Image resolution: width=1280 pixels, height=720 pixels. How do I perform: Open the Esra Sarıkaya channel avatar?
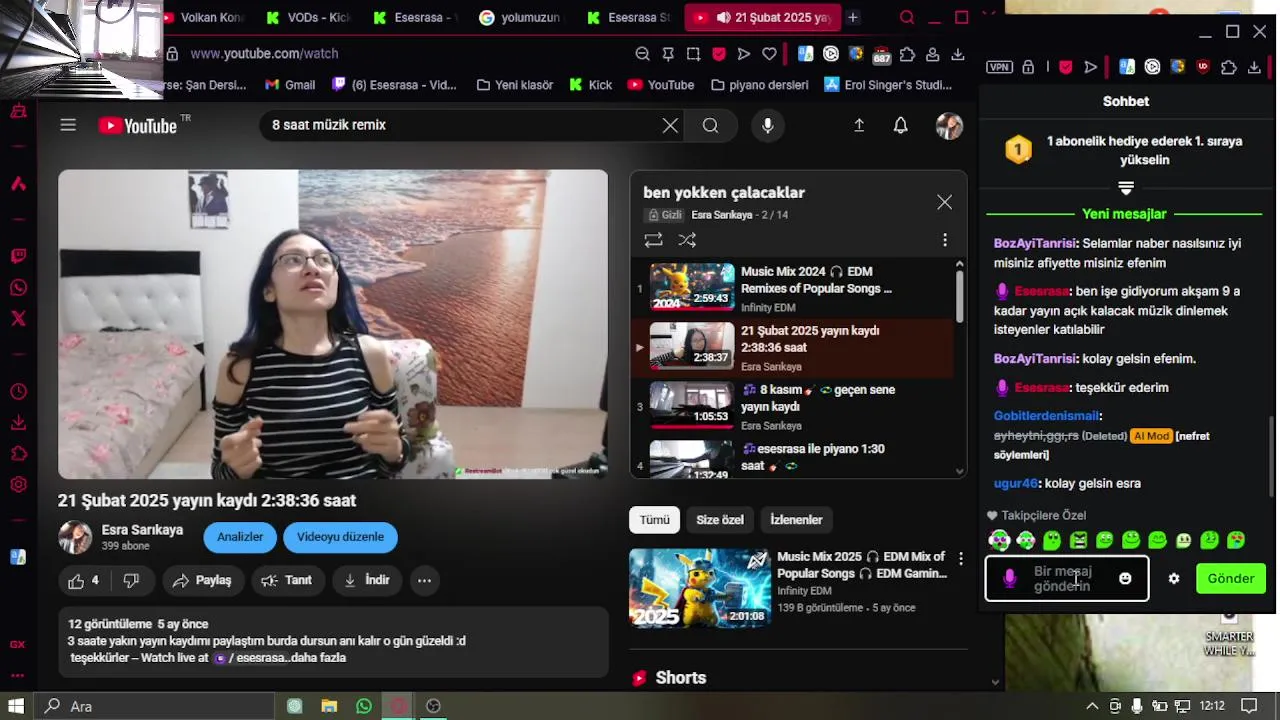[x=75, y=537]
